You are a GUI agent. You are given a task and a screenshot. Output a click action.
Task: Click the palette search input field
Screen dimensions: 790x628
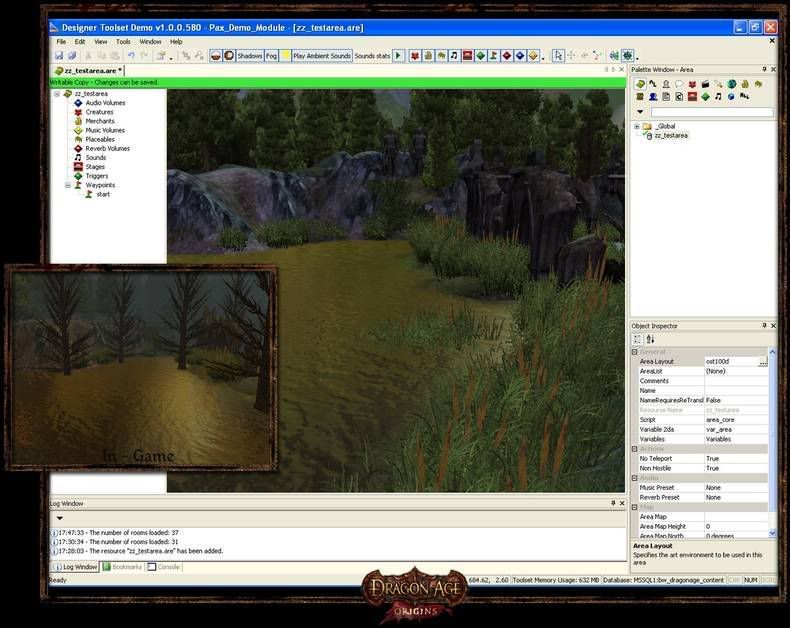[712, 112]
